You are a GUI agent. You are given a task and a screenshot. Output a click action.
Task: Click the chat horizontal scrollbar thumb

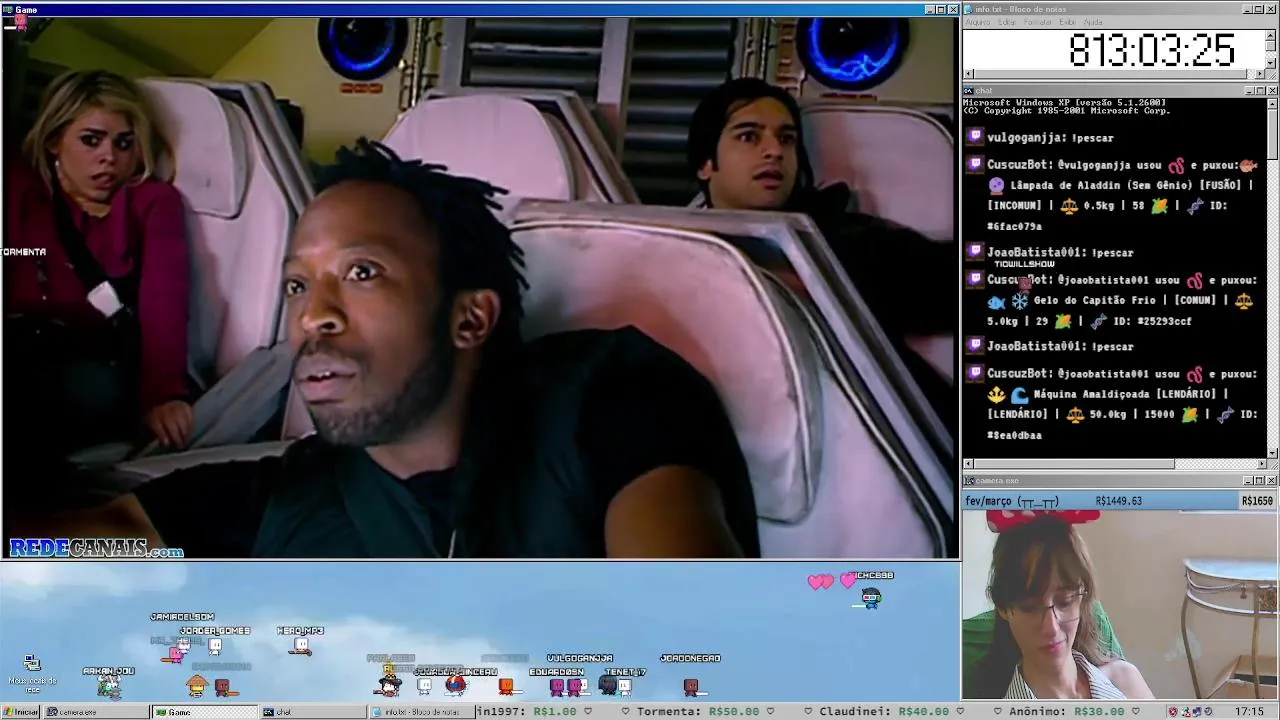[1074, 464]
